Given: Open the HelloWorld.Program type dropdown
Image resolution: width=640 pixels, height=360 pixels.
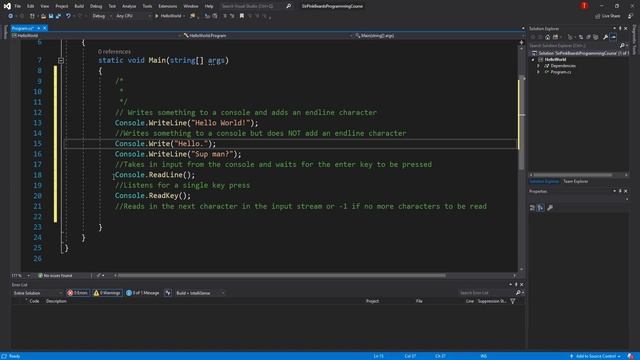Looking at the screenshot, I should (268, 36).
